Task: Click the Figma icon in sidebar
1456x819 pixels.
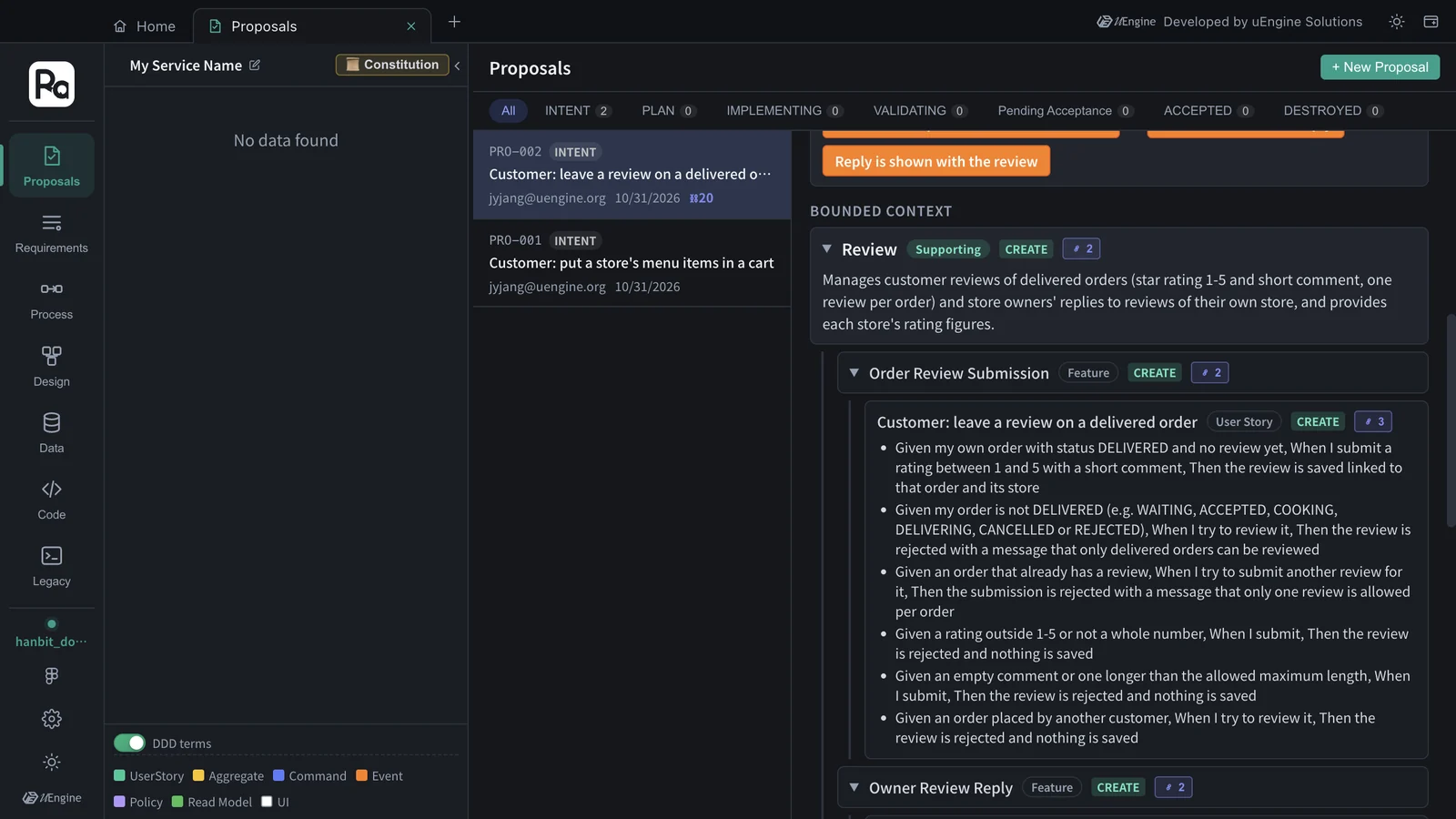Action: coord(52,675)
